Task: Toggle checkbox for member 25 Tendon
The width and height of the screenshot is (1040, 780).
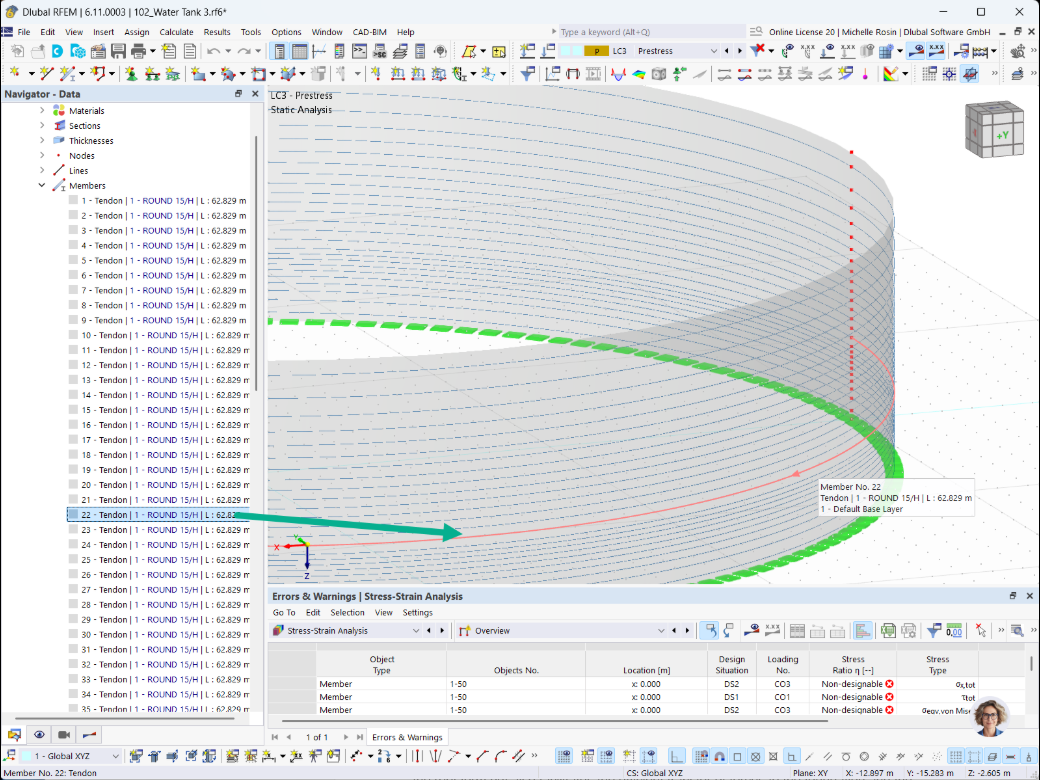Action: 74,560
